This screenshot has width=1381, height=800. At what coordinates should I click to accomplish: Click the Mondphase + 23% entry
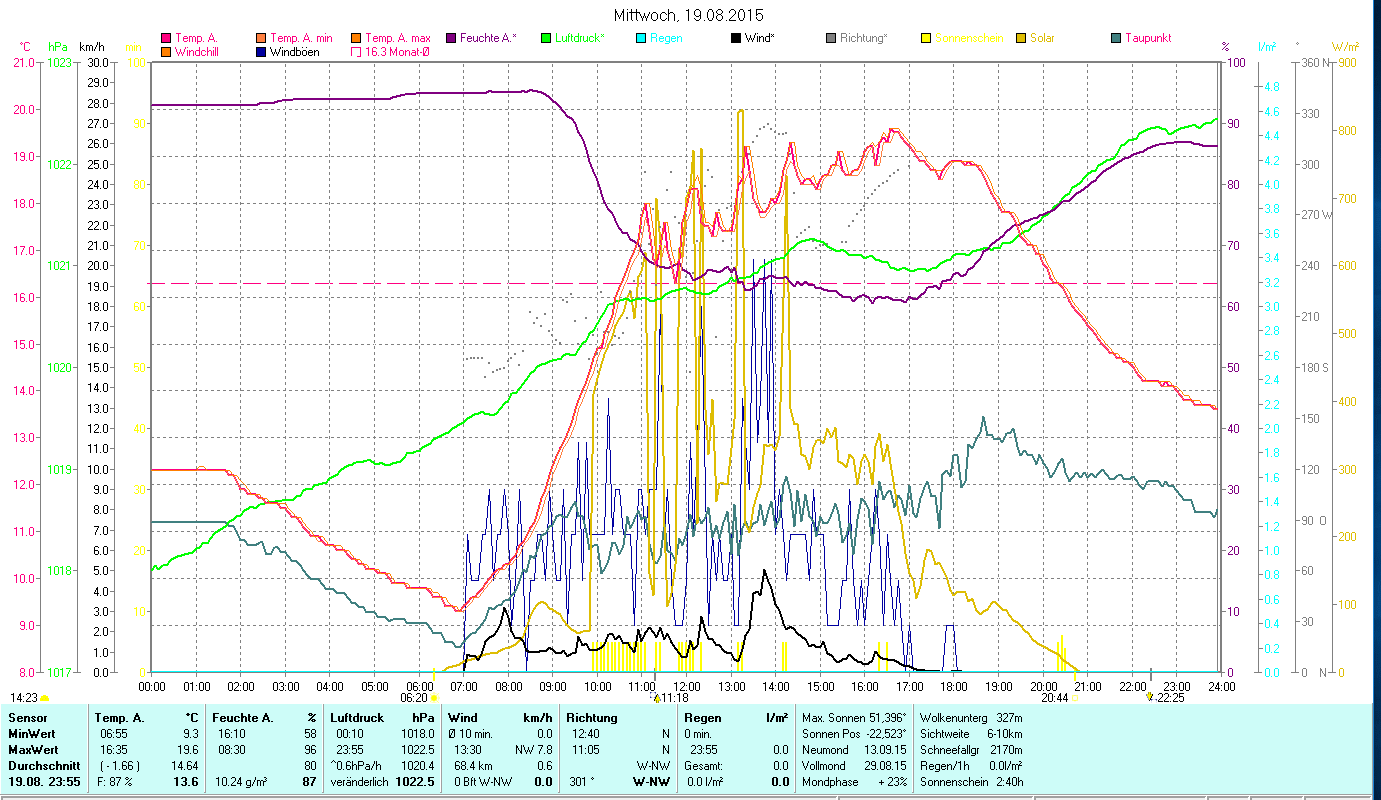pyautogui.click(x=855, y=782)
